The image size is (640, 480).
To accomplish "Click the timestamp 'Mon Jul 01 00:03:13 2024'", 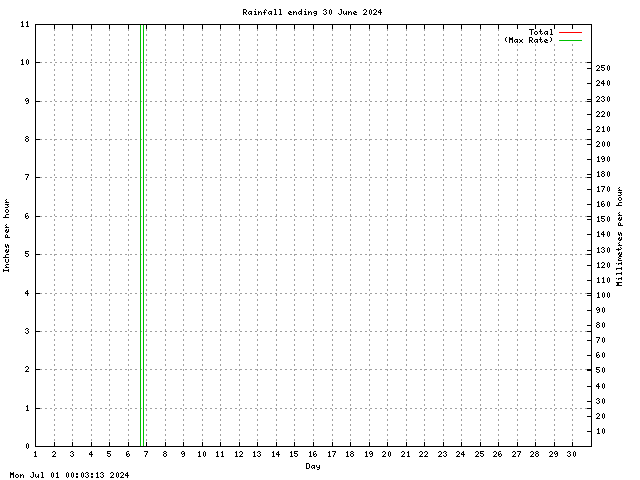I will (69, 475).
